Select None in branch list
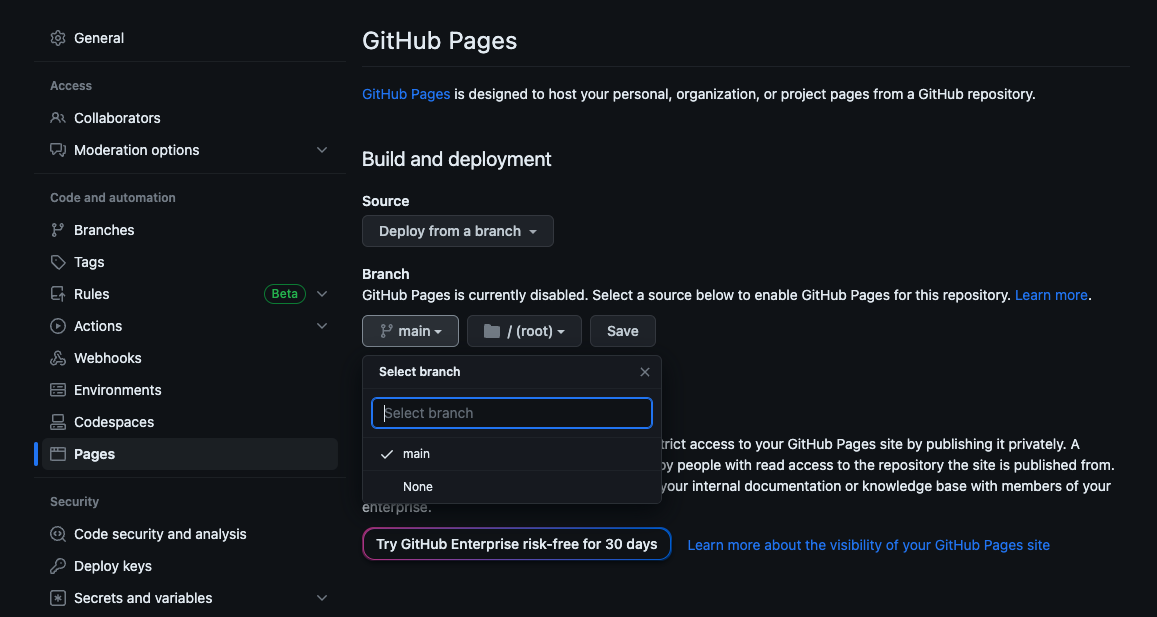Screen dimensions: 1157x617 pos(511,487)
